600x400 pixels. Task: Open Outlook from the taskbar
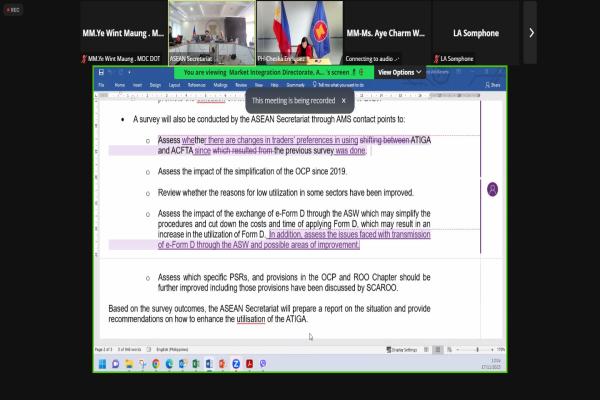(x=182, y=364)
